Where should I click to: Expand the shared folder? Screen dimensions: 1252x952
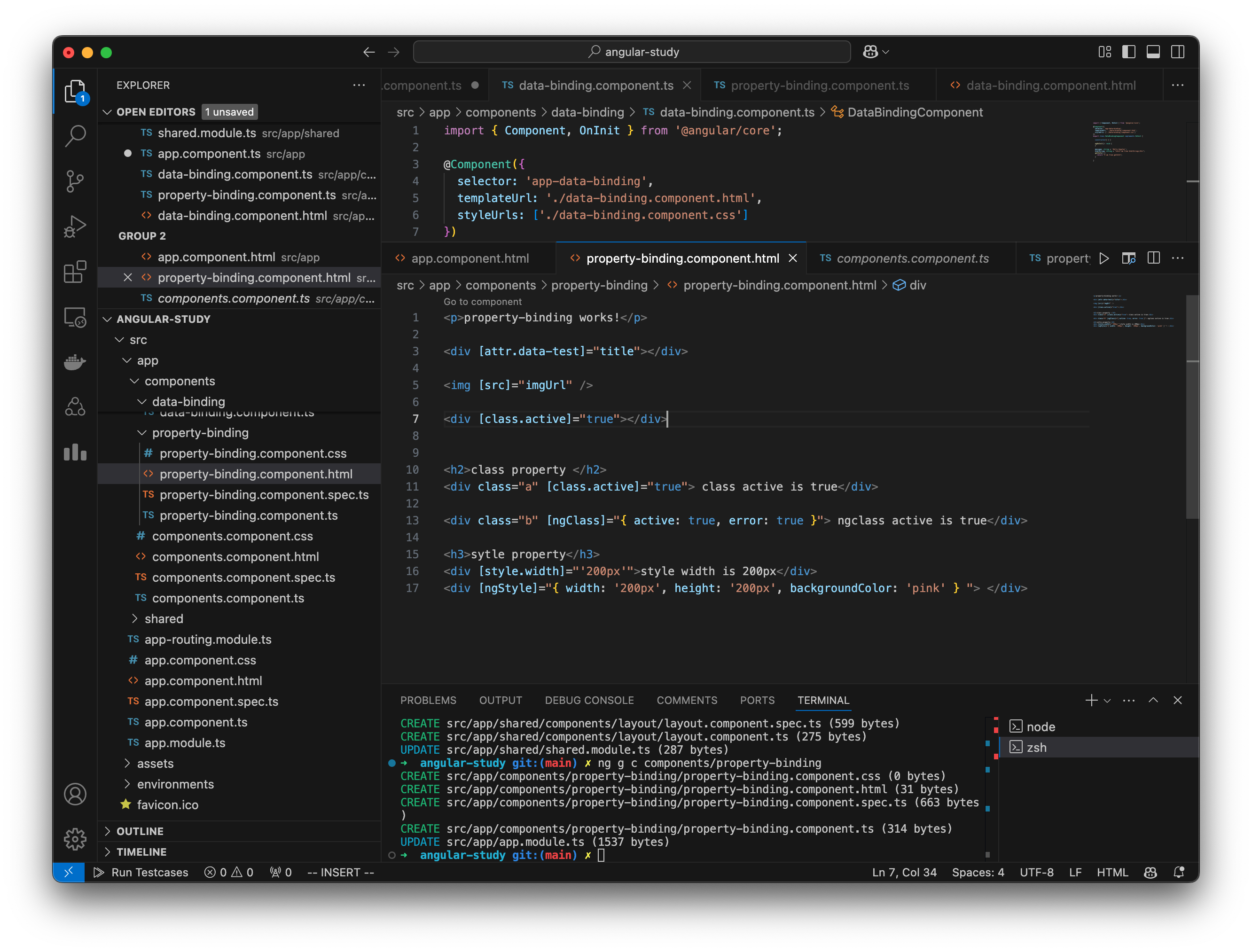click(x=164, y=618)
